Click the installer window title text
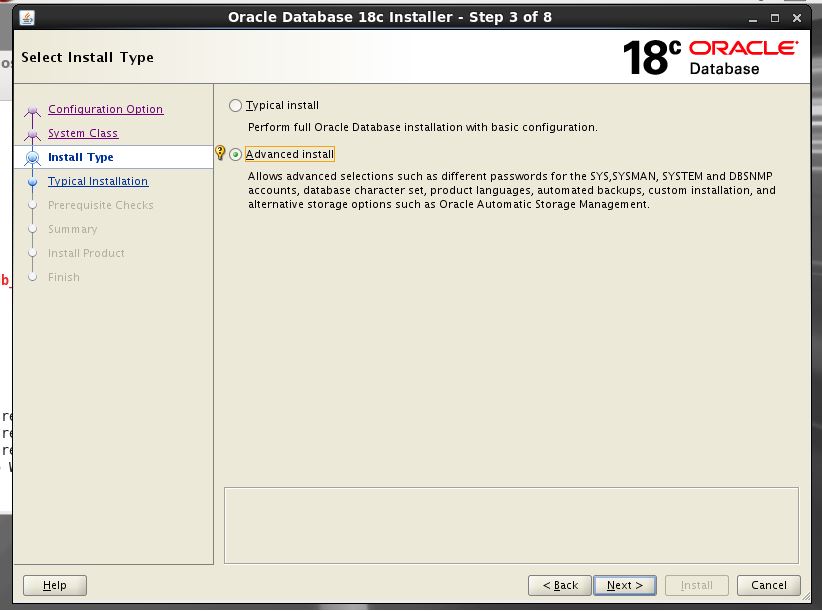 (x=390, y=17)
